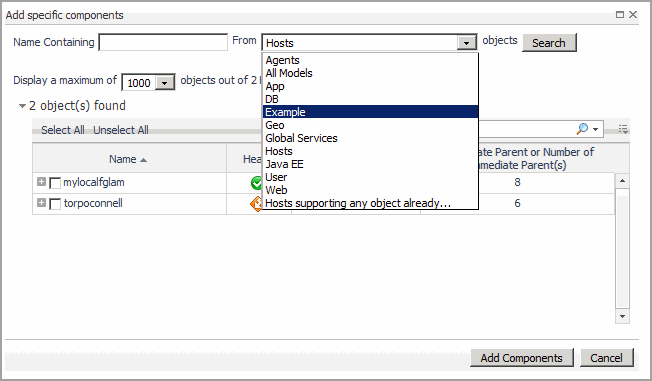Click the Name Containing text field
The height and width of the screenshot is (381, 652).
(163, 42)
